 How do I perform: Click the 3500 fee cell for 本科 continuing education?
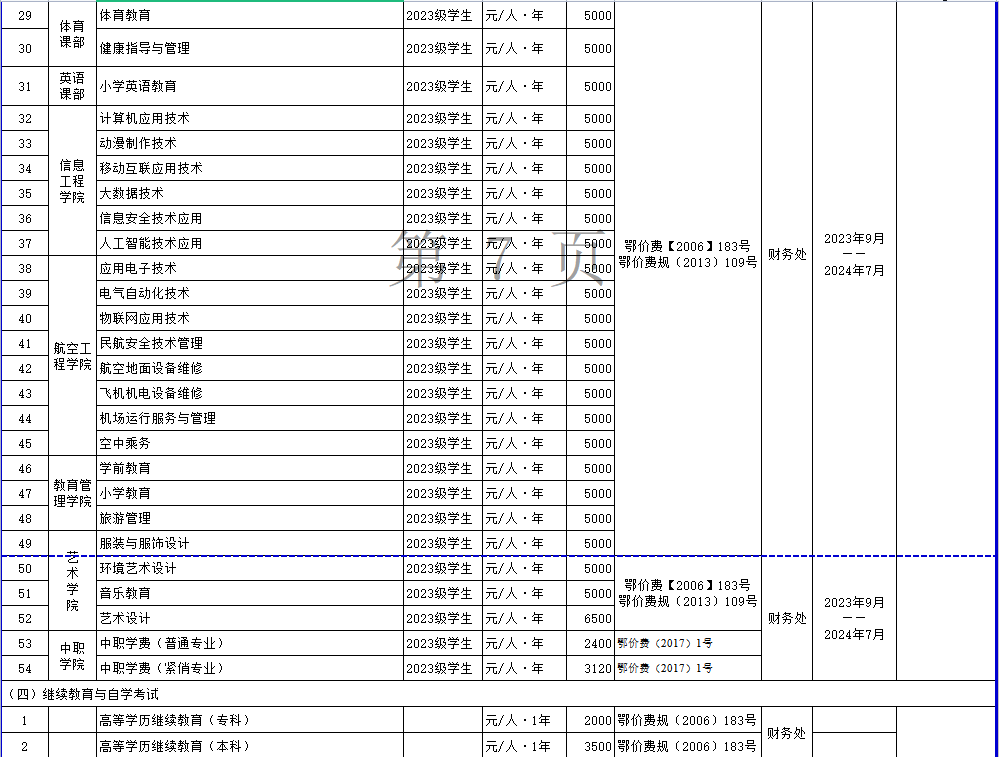pyautogui.click(x=590, y=746)
